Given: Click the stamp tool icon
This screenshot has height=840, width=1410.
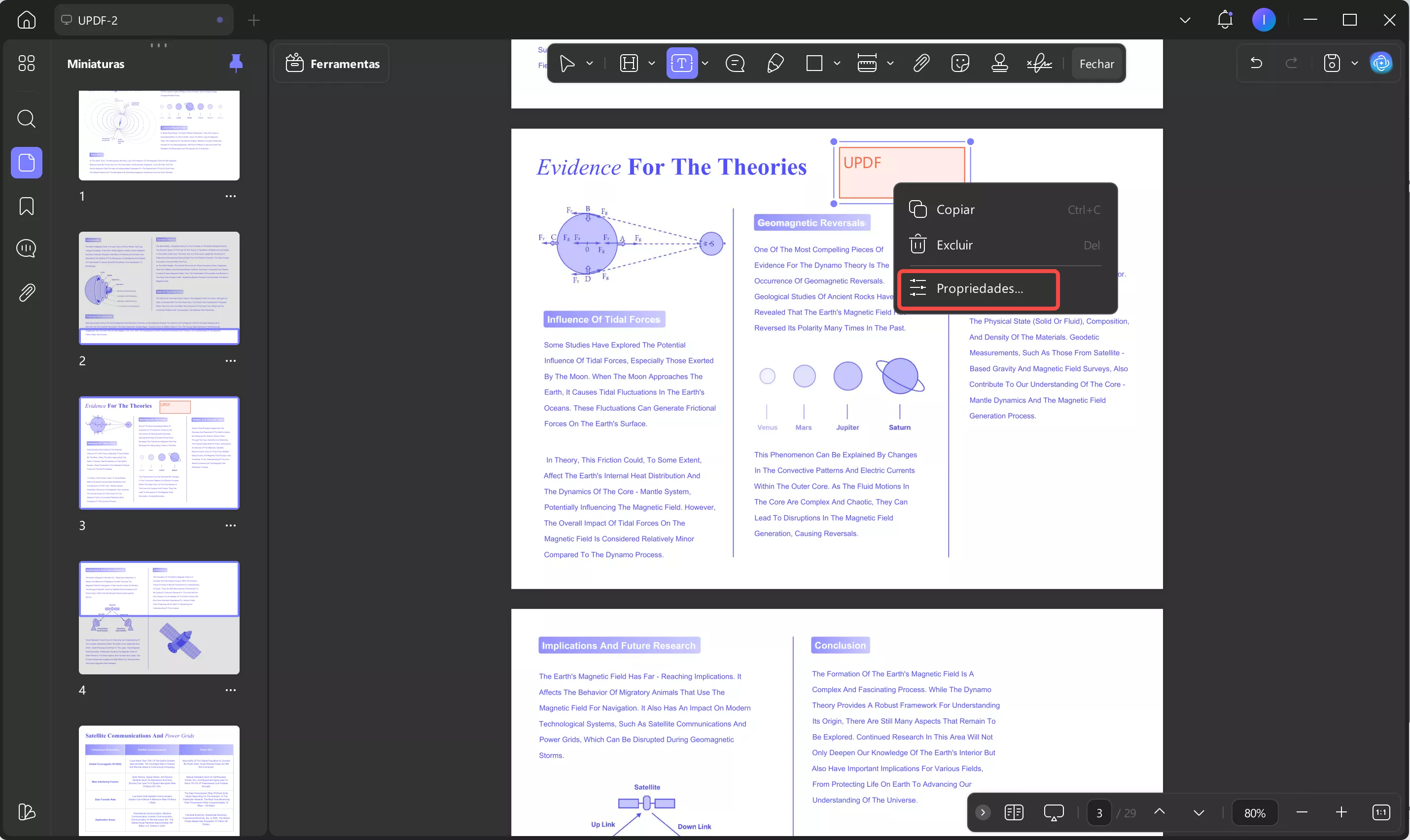Looking at the screenshot, I should tap(1000, 64).
